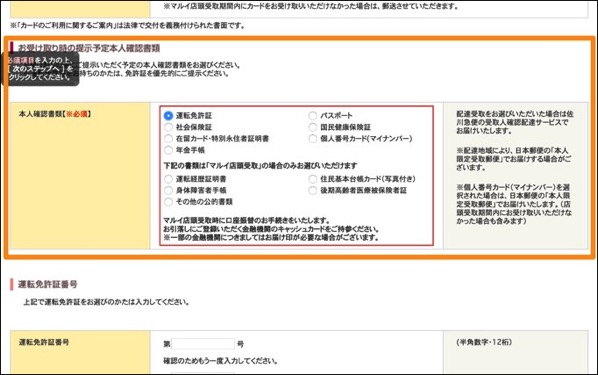598x375 pixels.
Task: Select 在留カード・特別永住者証明書 option
Action: [168, 138]
